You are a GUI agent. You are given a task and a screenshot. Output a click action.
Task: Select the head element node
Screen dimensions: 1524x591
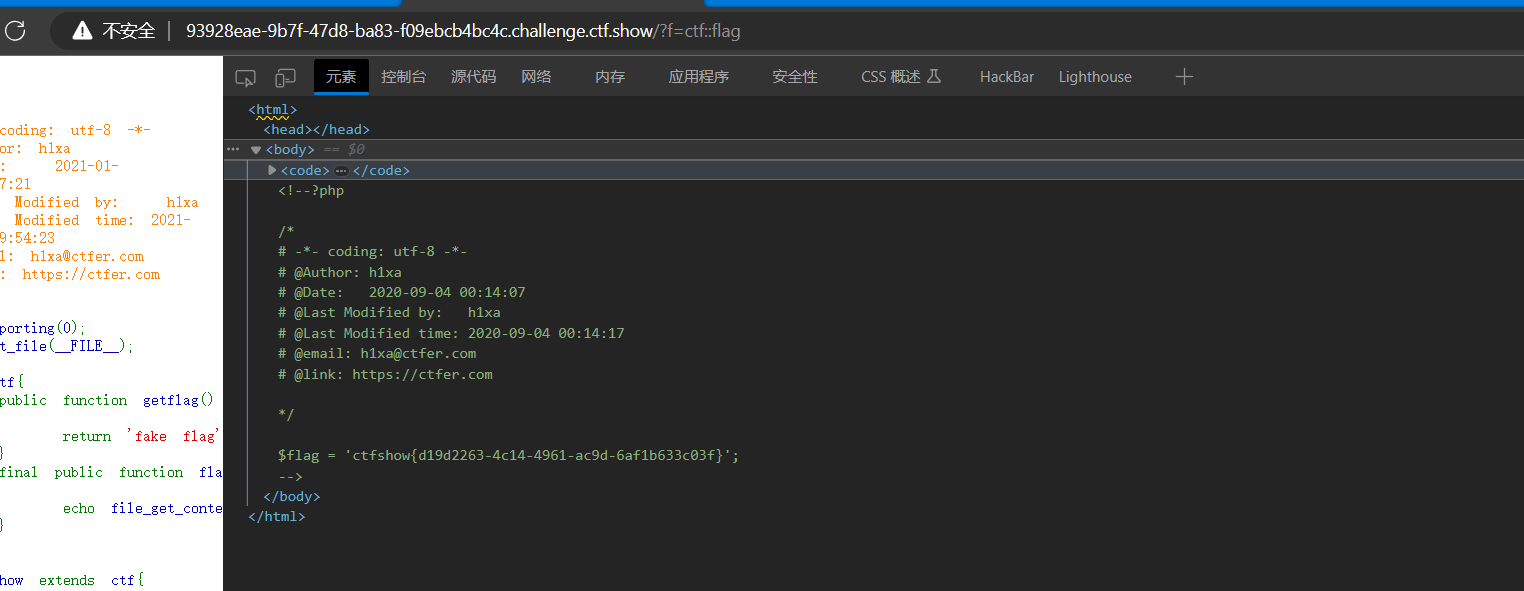(x=316, y=129)
